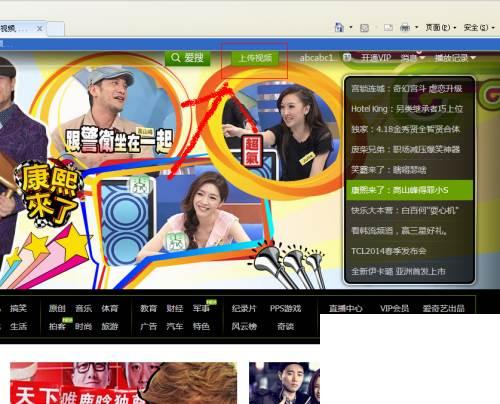Open the 页面(P) page menu
Image resolution: width=500 pixels, height=404 pixels.
click(440, 27)
